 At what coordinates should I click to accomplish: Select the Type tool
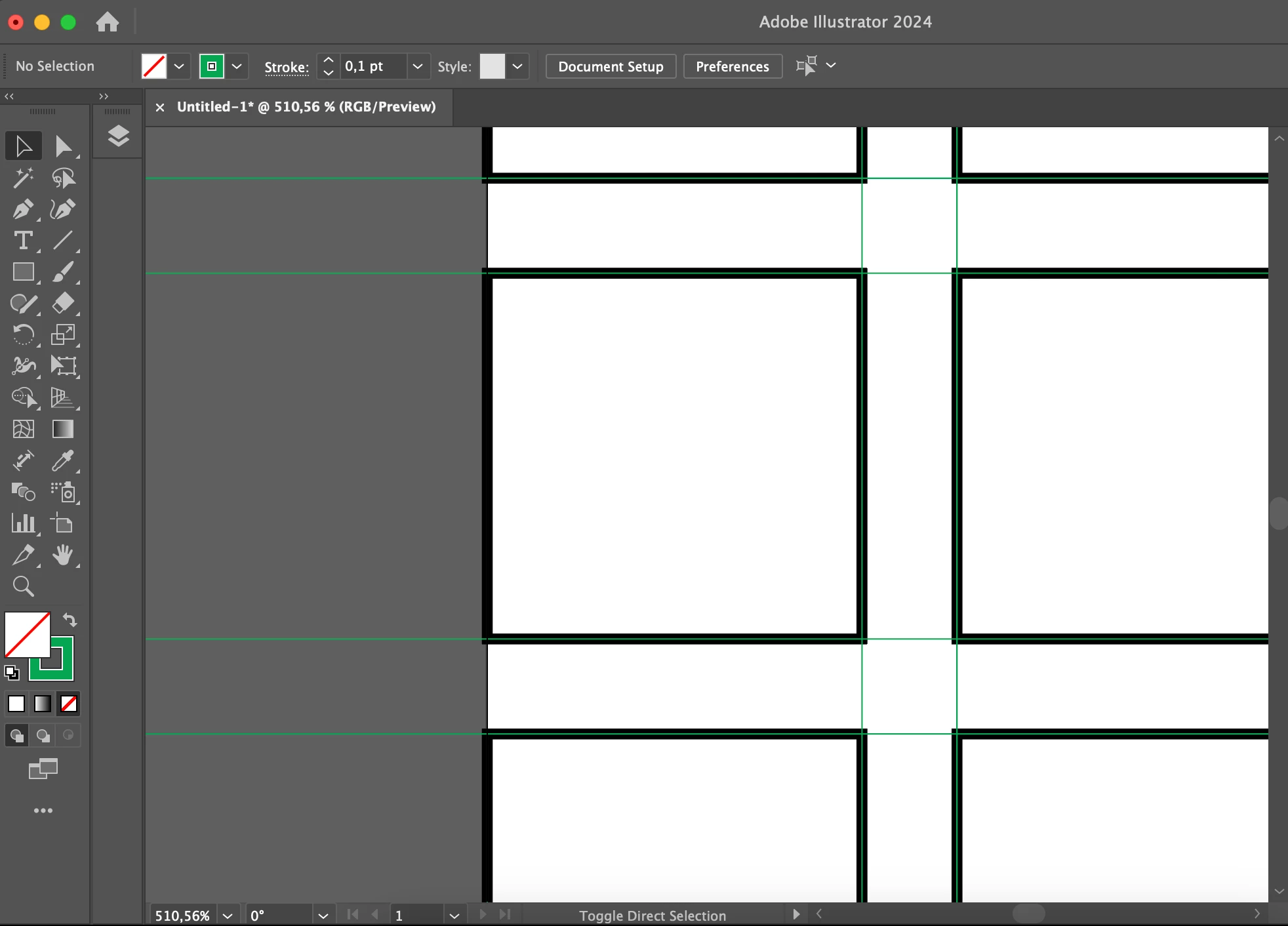click(x=23, y=241)
